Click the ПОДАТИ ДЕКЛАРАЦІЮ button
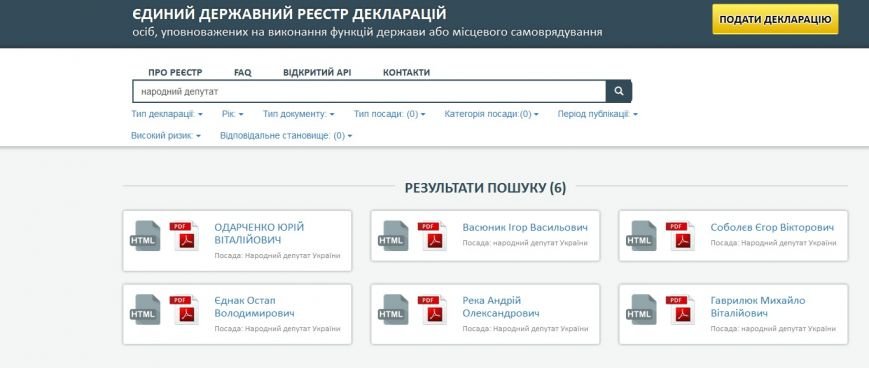Screen dimensions: 869x368 [775, 19]
